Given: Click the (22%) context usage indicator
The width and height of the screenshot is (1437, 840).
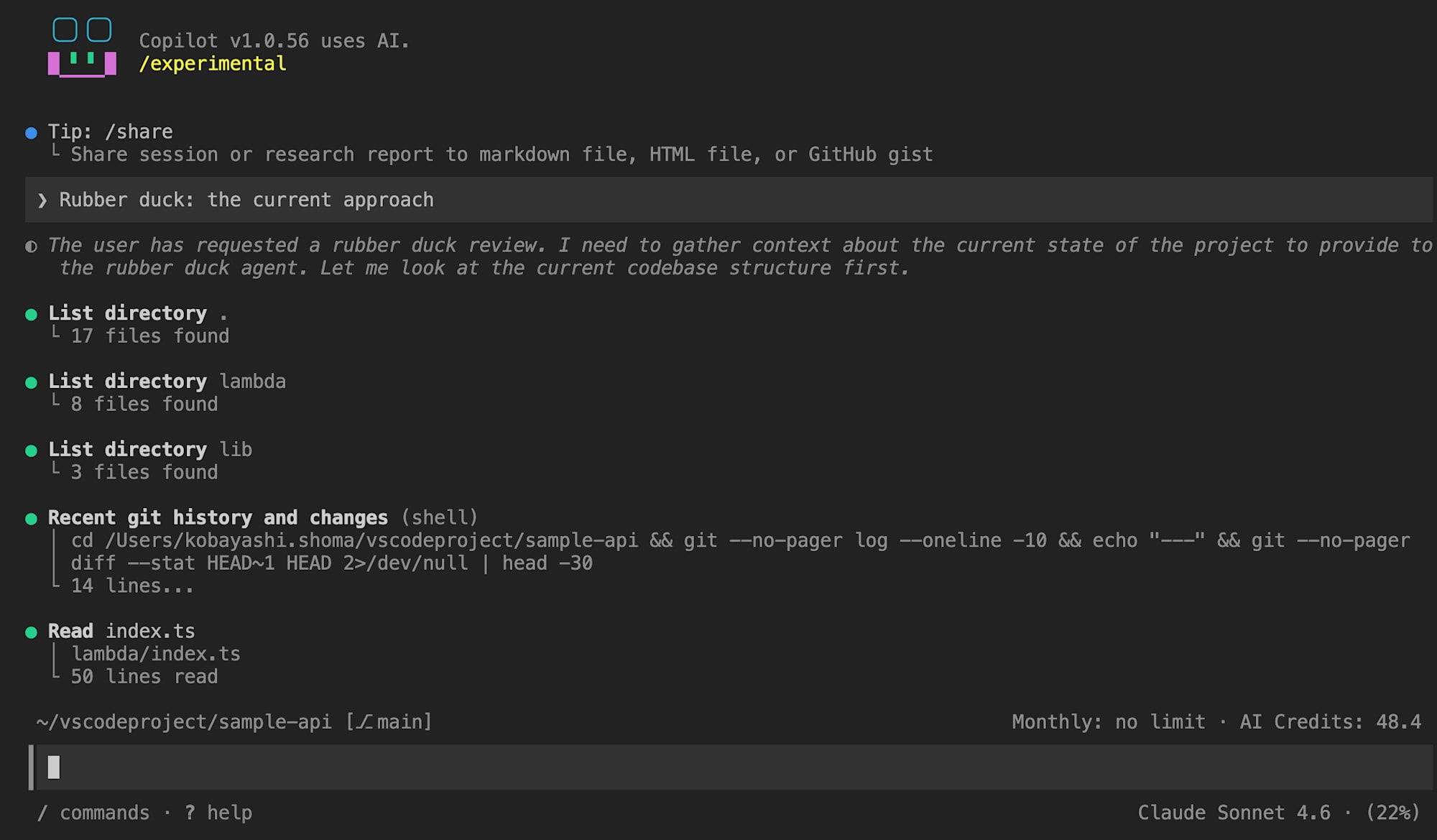Looking at the screenshot, I should [x=1393, y=813].
